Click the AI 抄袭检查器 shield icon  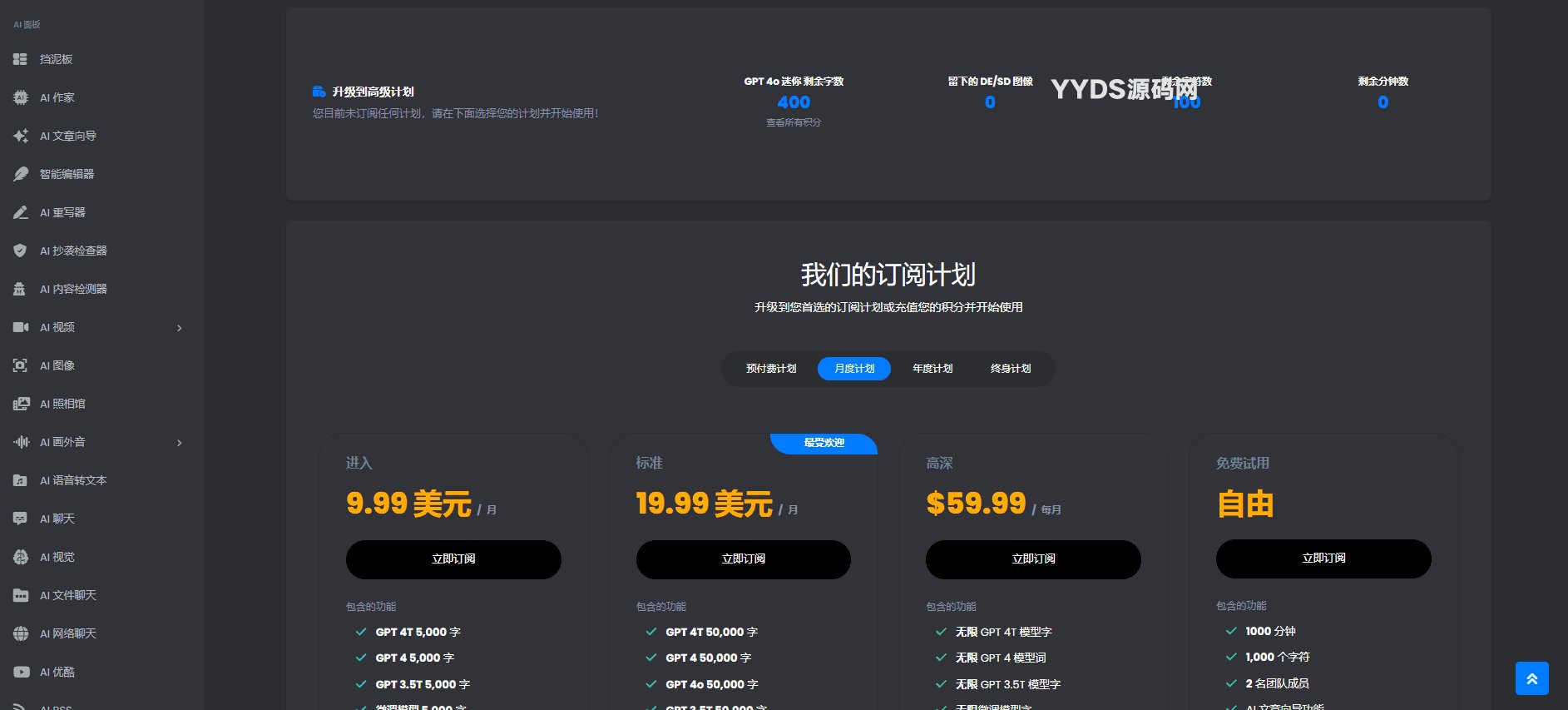coord(20,251)
